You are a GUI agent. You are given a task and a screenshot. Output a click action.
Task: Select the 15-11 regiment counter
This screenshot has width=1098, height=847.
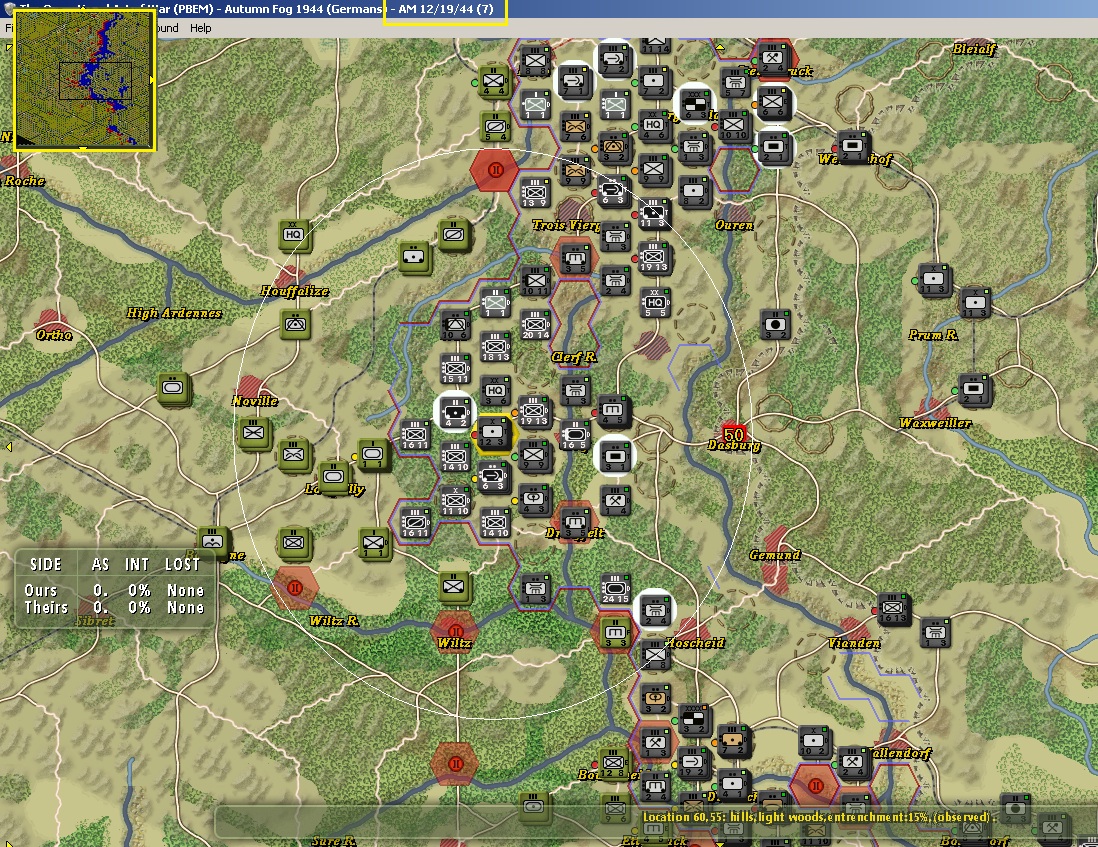click(x=454, y=370)
